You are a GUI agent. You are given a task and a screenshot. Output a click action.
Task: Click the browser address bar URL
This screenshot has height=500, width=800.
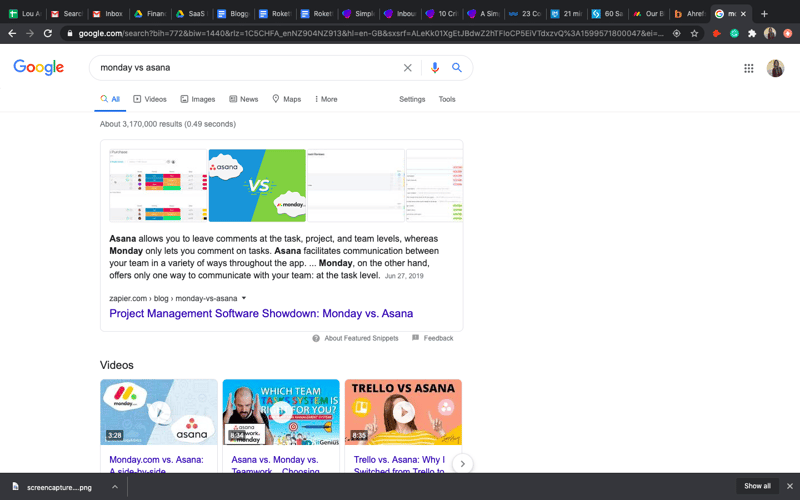(371, 34)
